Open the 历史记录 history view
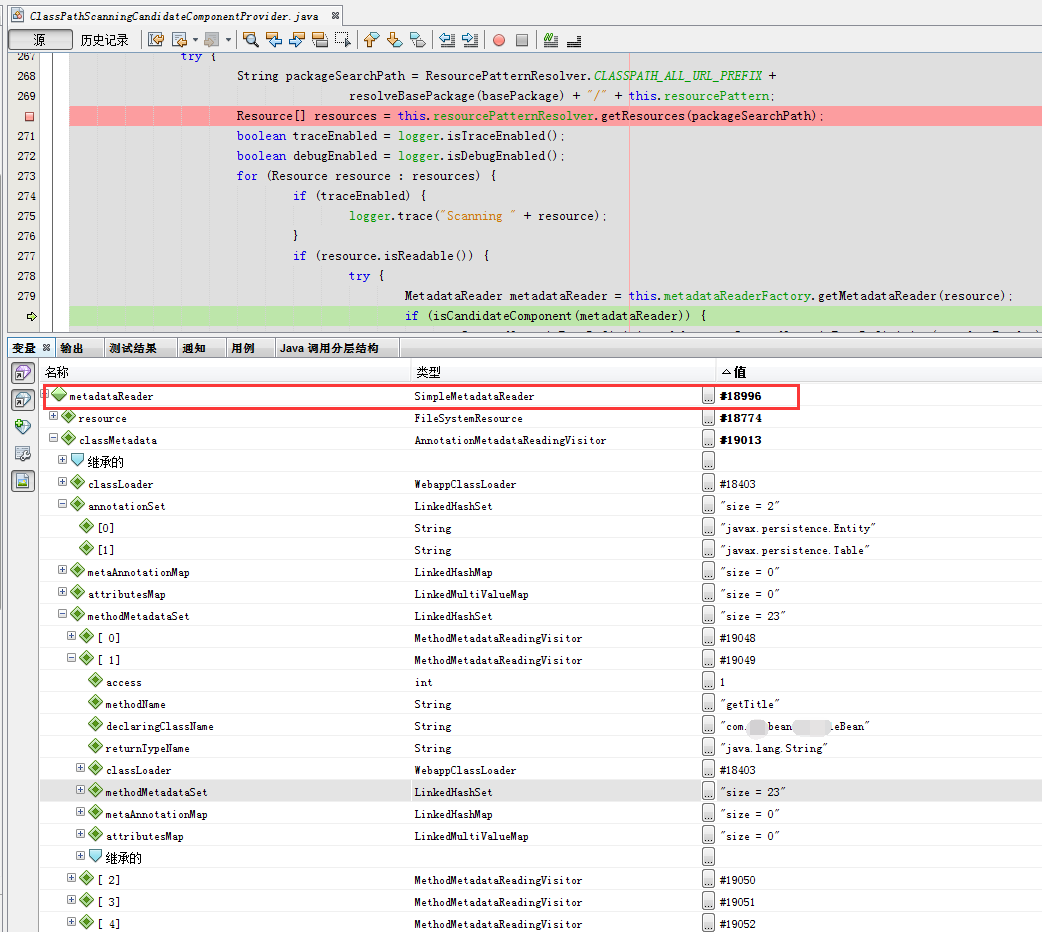 [x=104, y=40]
